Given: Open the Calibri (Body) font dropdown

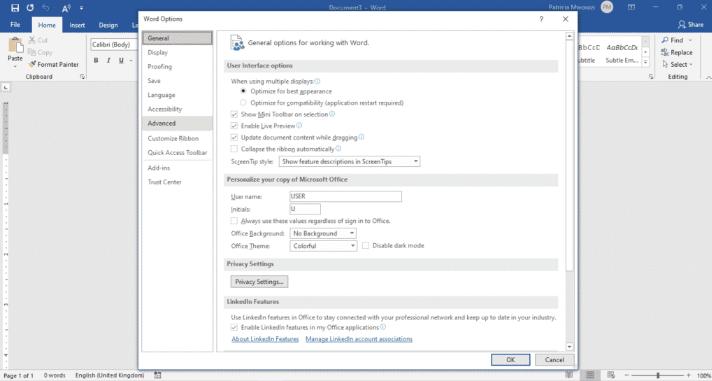Looking at the screenshot, I should point(114,45).
